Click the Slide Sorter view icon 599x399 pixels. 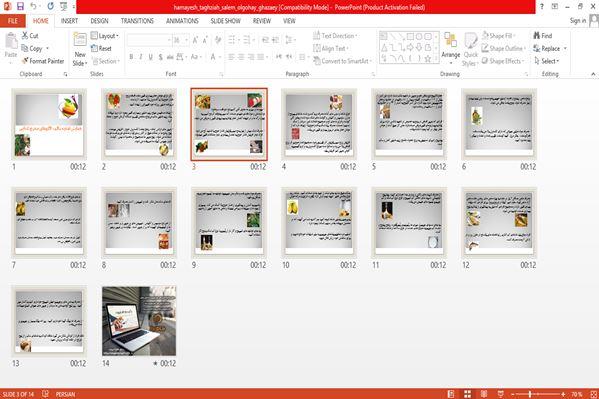[x=467, y=394]
